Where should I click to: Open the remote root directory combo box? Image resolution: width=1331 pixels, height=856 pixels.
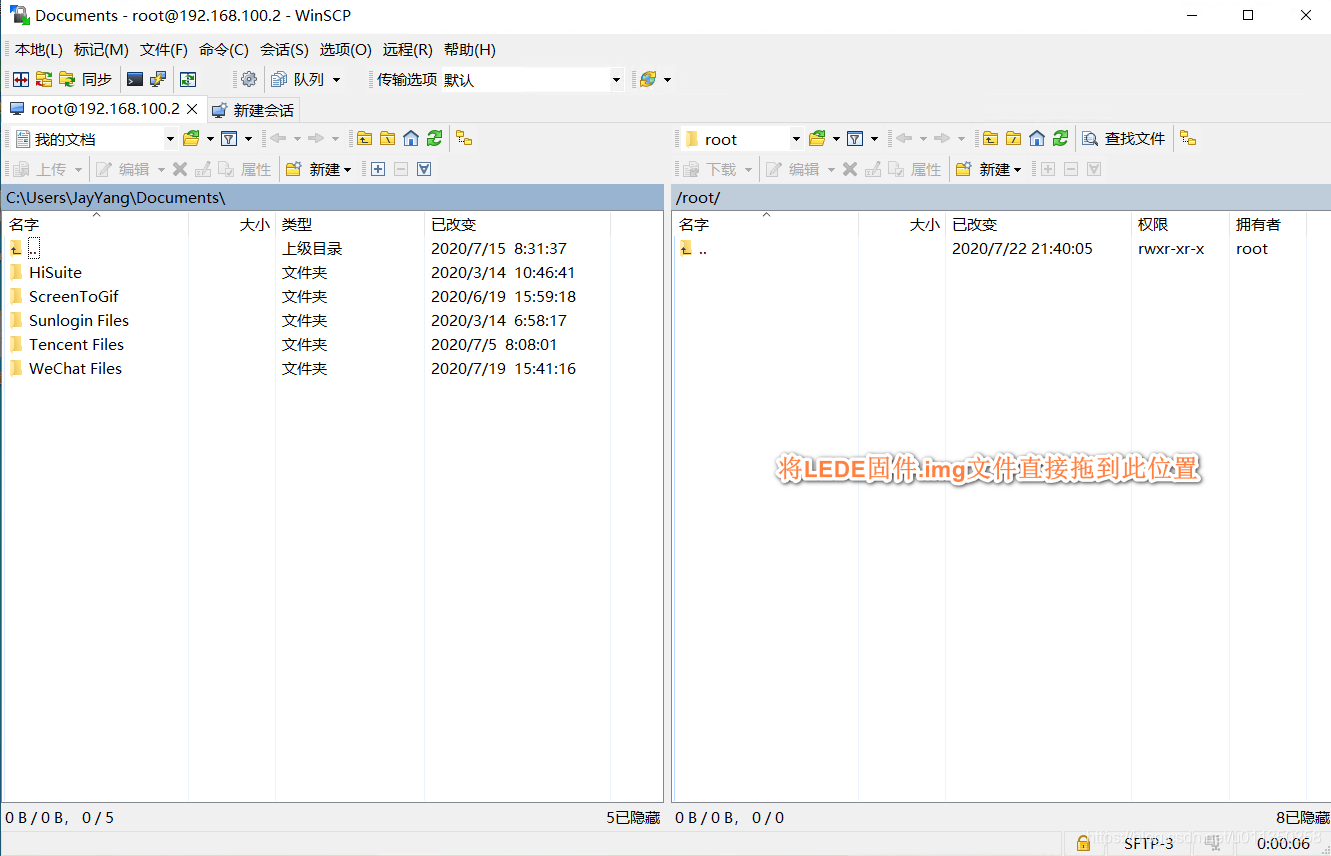[743, 139]
